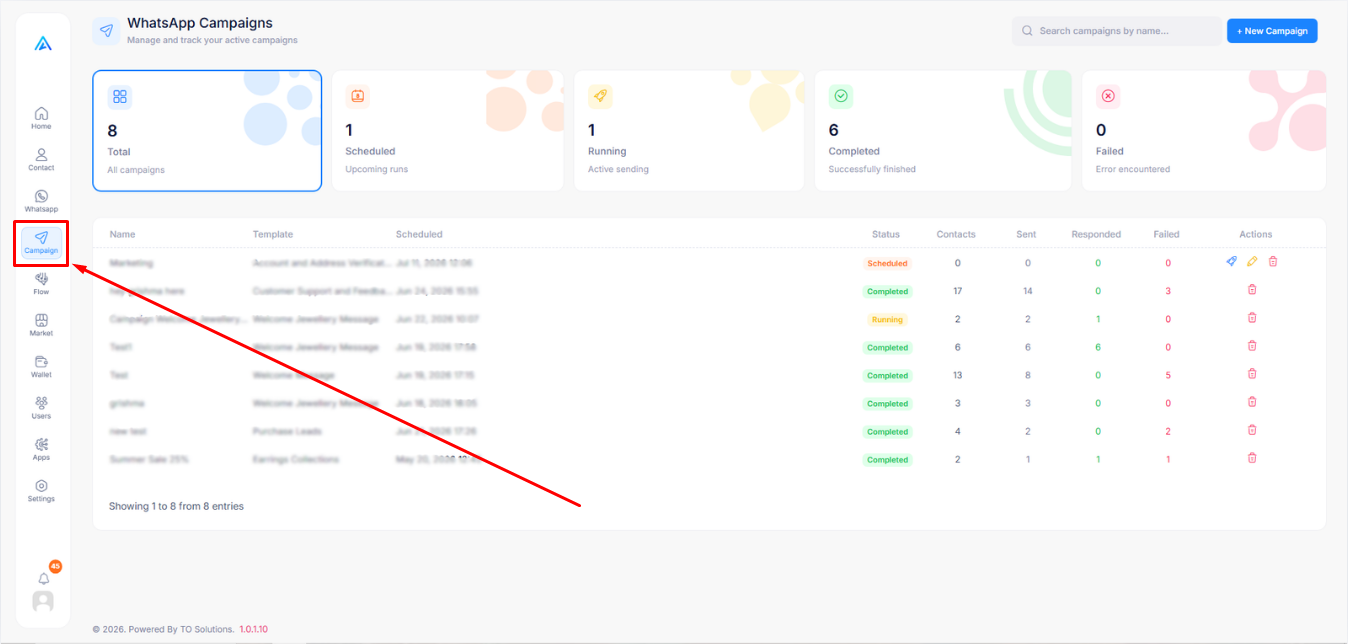
Task: Delete the Summer Sale 25% campaign
Action: click(x=1252, y=457)
